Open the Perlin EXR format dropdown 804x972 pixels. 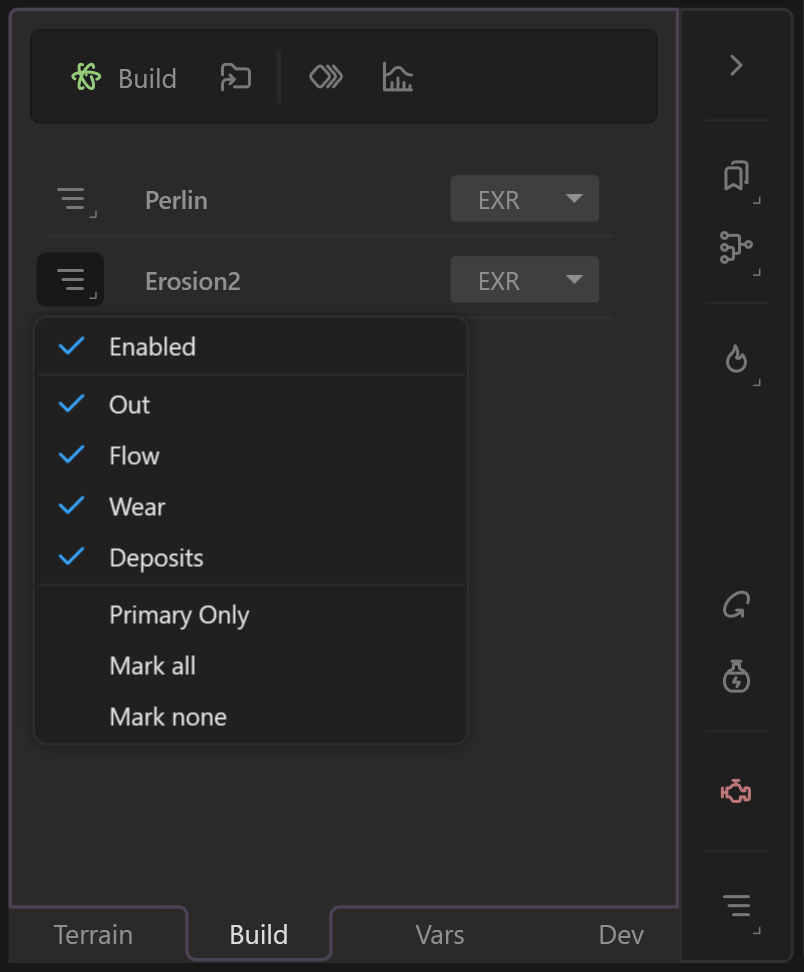coord(524,199)
